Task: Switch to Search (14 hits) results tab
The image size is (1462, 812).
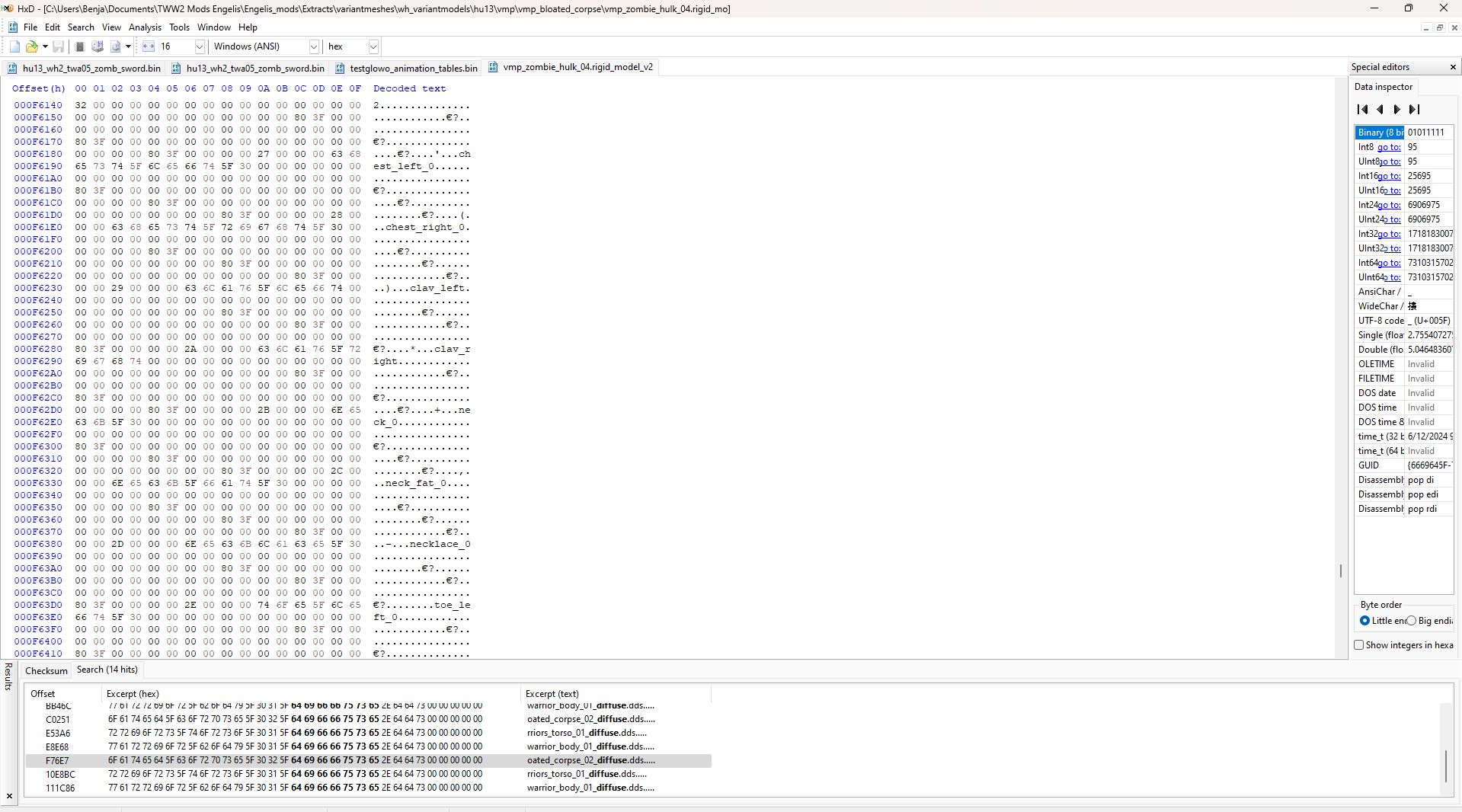Action: tap(107, 670)
